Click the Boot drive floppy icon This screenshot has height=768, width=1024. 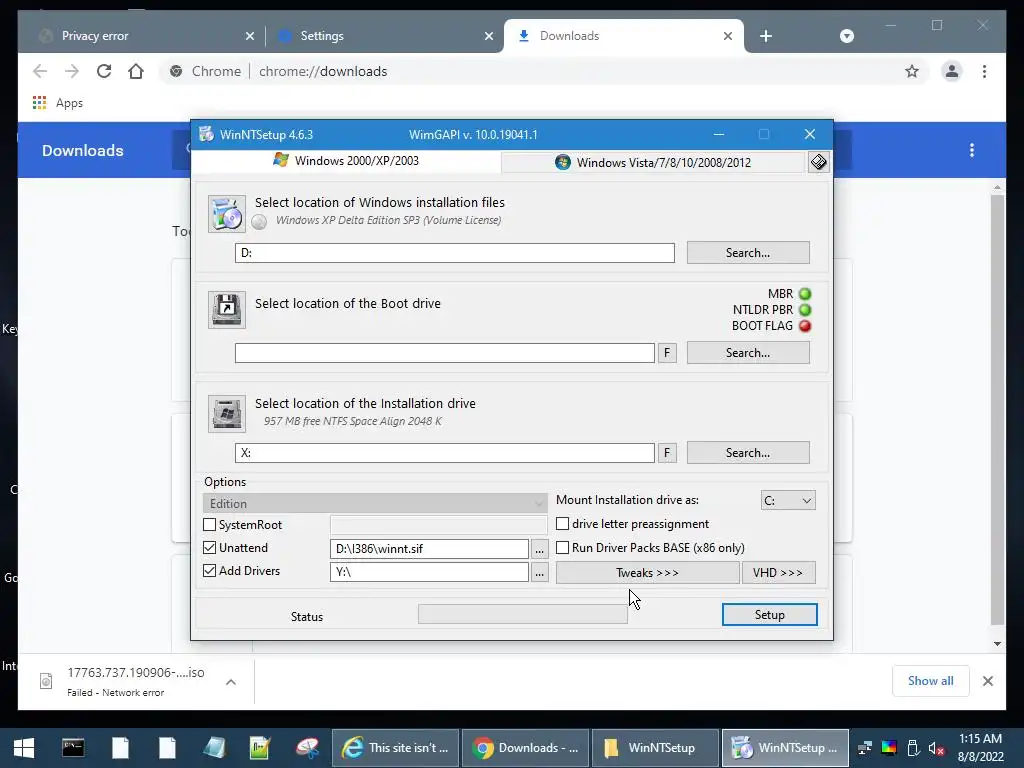click(x=227, y=310)
